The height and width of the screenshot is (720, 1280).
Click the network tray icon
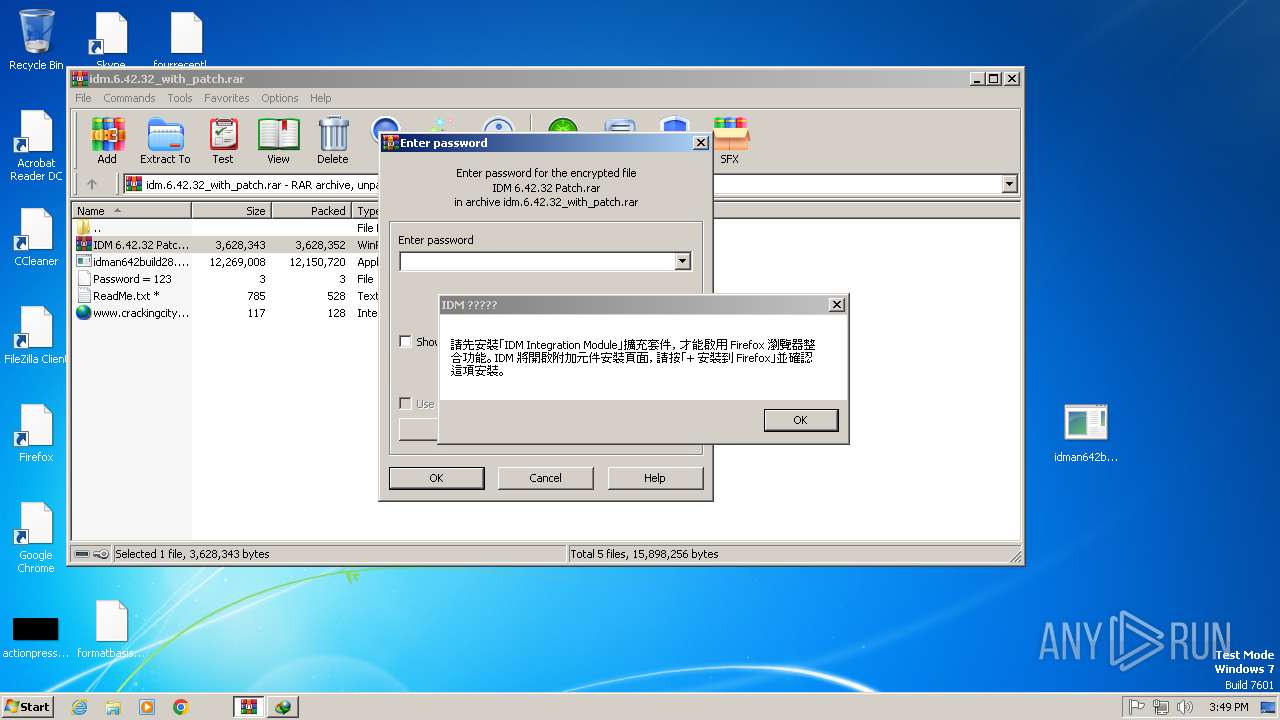1161,707
